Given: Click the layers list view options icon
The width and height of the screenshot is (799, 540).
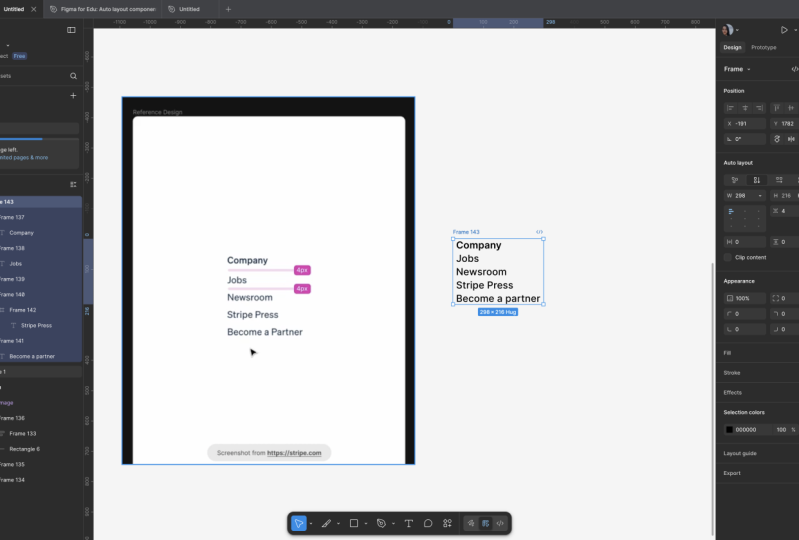Looking at the screenshot, I should point(73,184).
